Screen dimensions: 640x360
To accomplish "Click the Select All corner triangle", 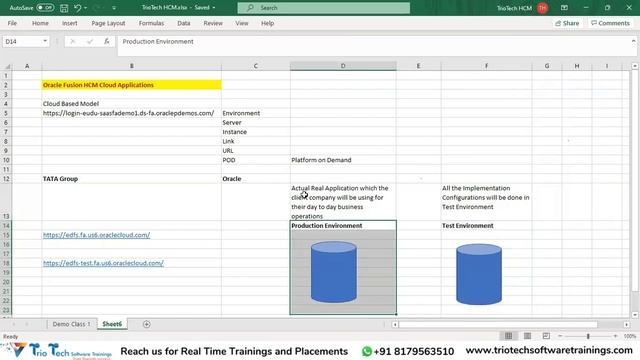I will pos(7,66).
